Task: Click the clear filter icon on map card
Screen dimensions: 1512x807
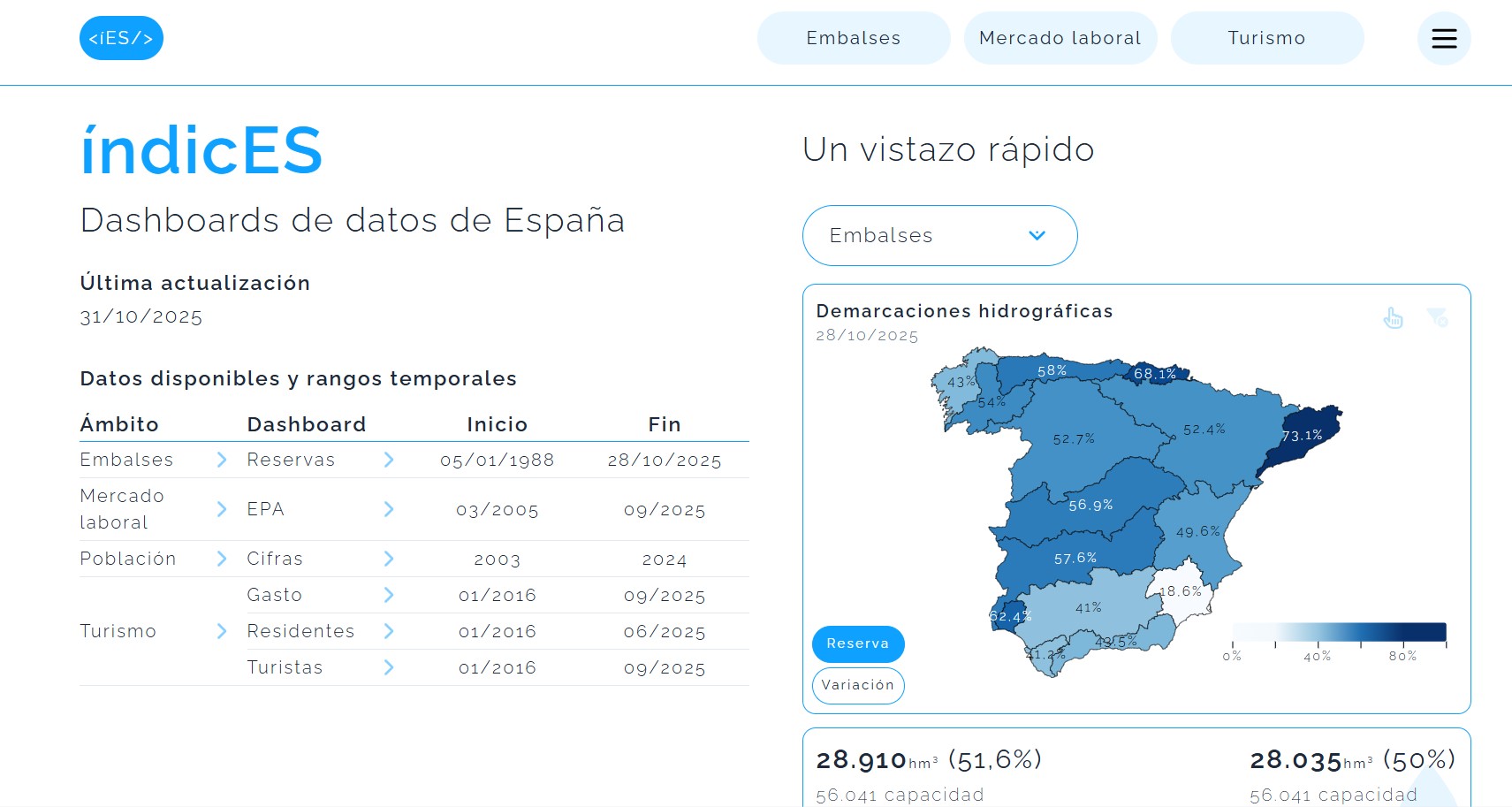Action: coord(1437,317)
